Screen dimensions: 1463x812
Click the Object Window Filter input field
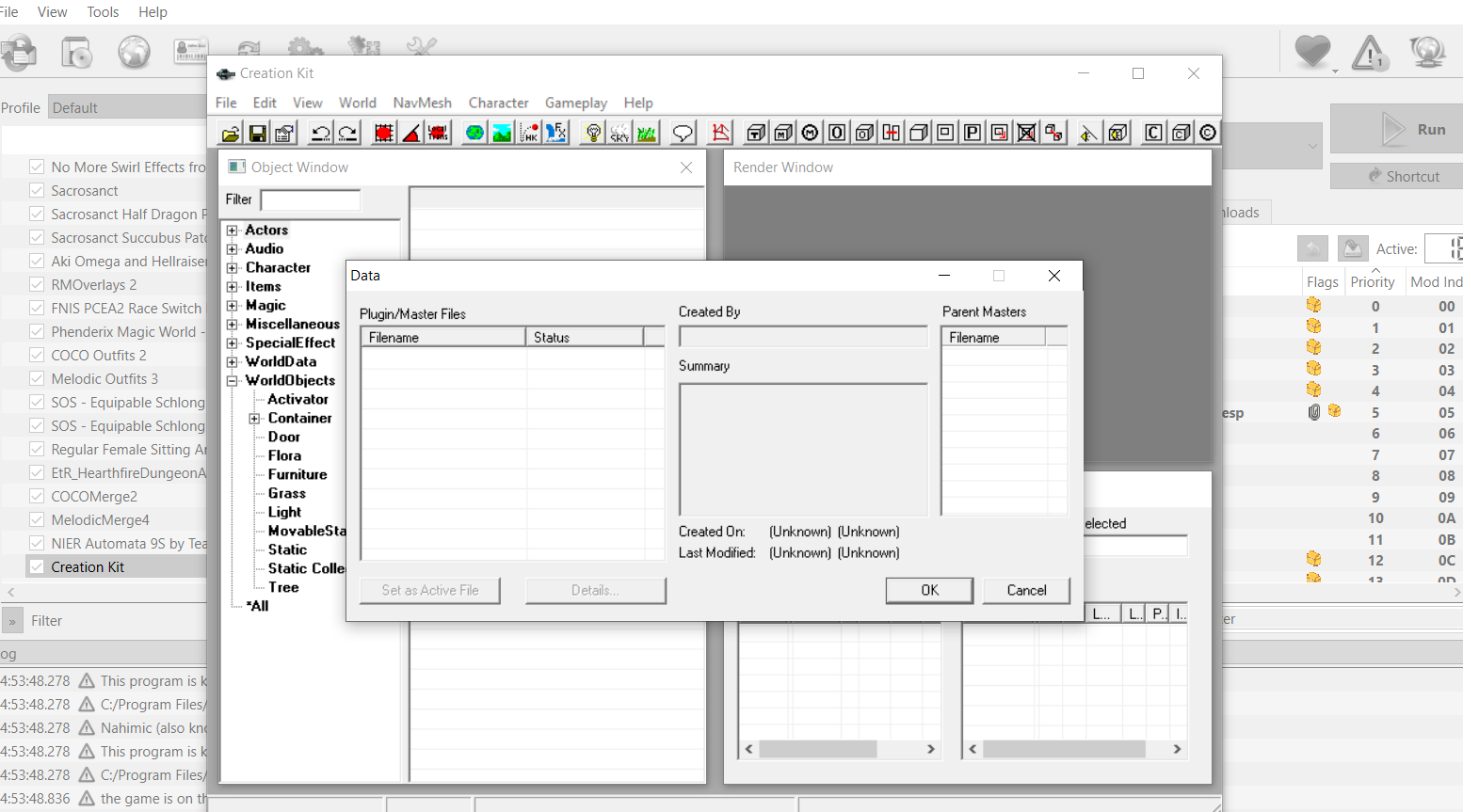pos(311,199)
